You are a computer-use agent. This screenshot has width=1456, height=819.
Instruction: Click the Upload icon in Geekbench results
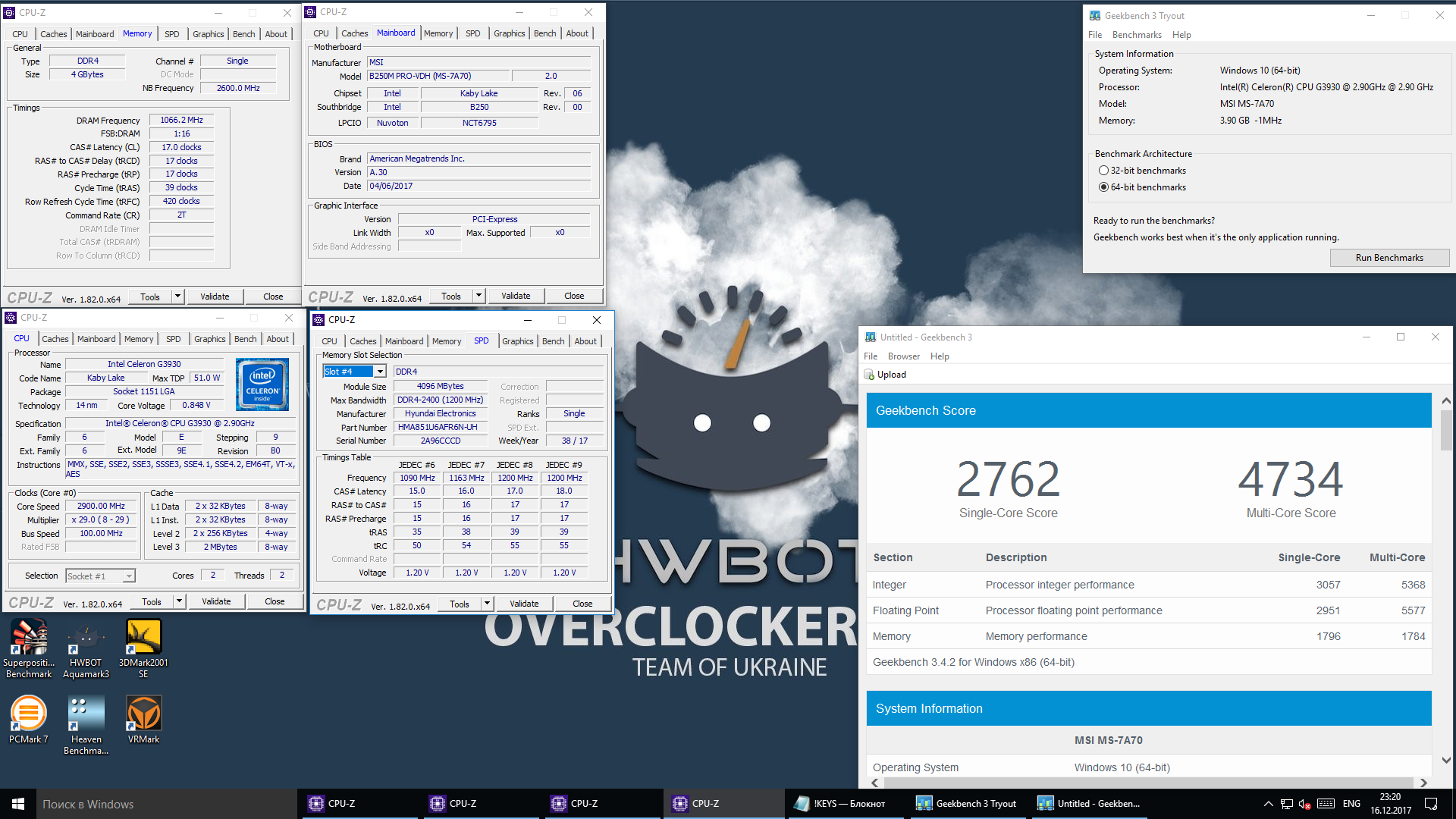coord(869,375)
